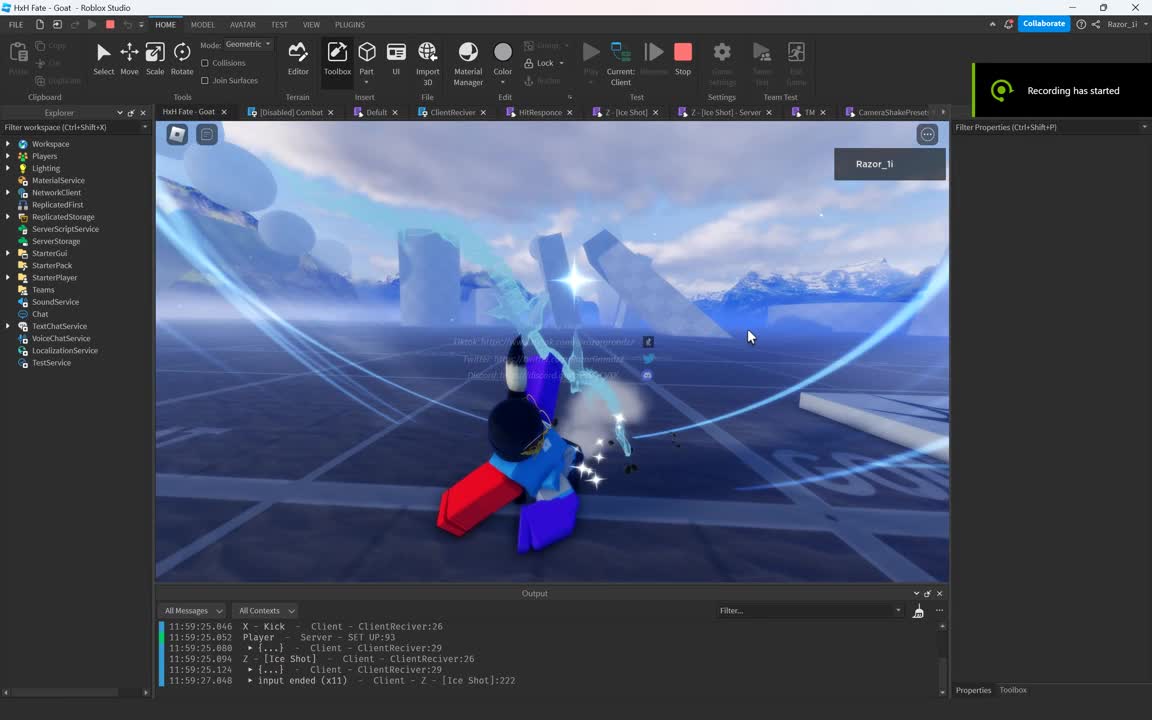This screenshot has width=1152, height=720.
Task: Stop the running playtest
Action: click(683, 59)
